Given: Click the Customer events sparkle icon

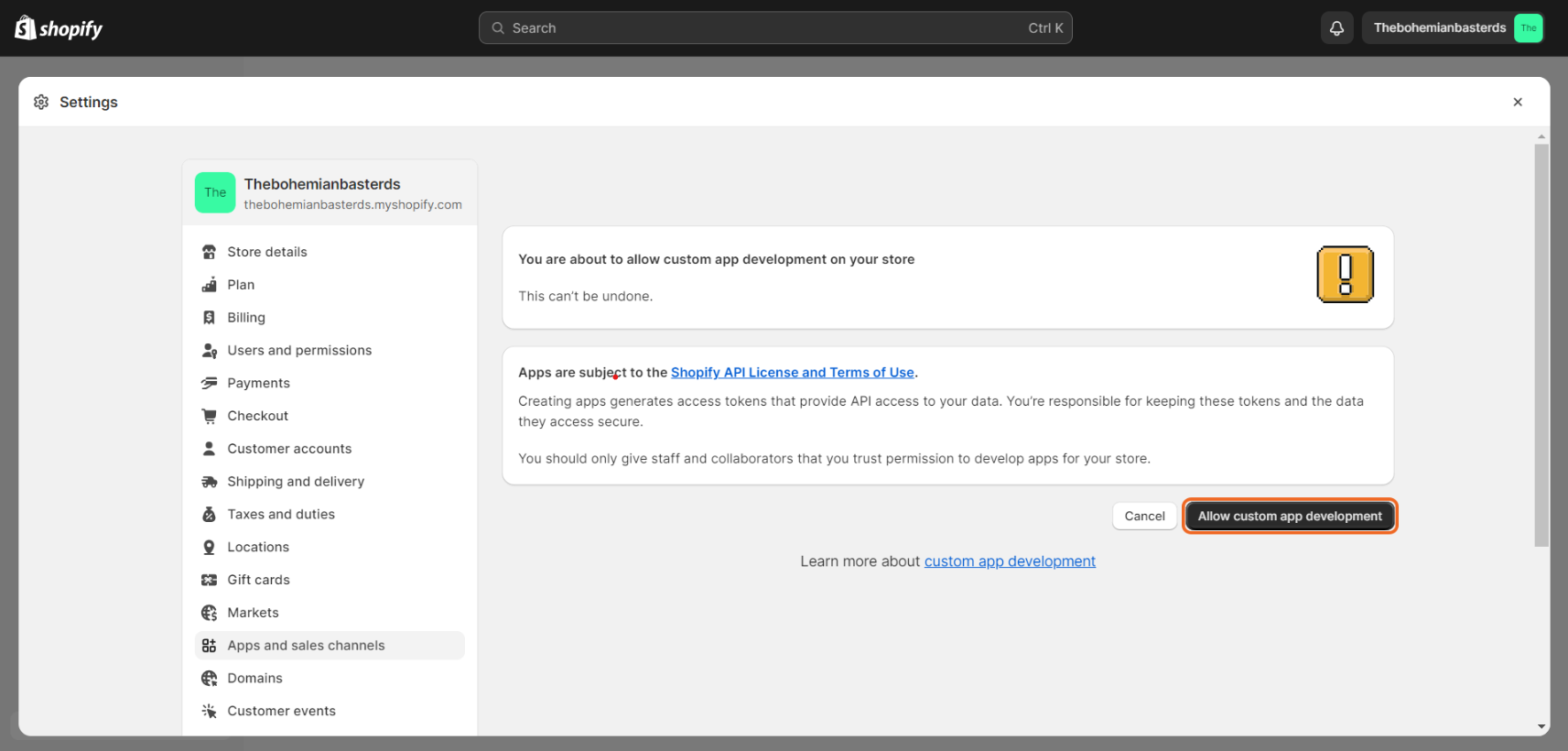Looking at the screenshot, I should coord(209,711).
